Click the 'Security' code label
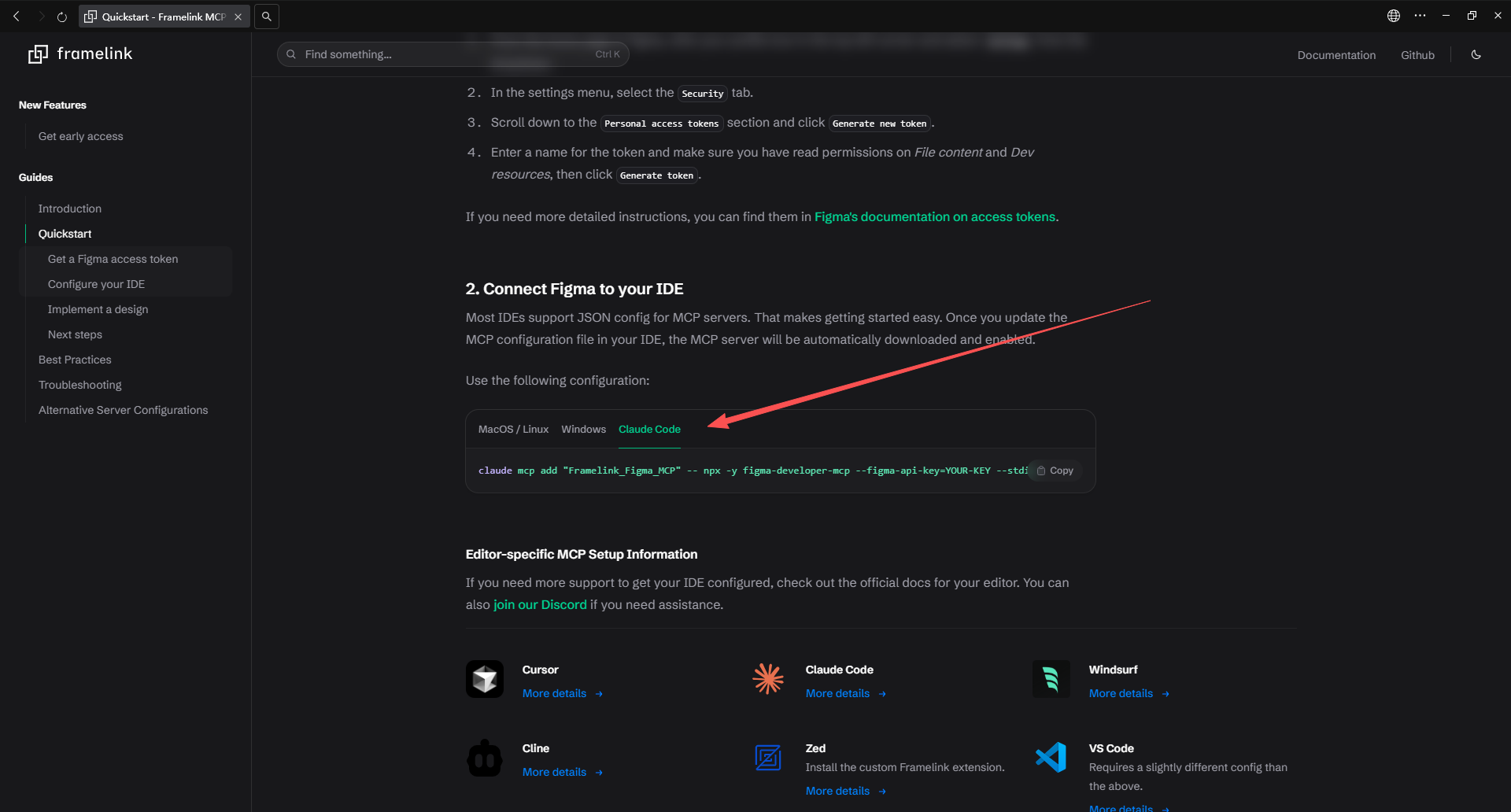1511x812 pixels. click(703, 94)
